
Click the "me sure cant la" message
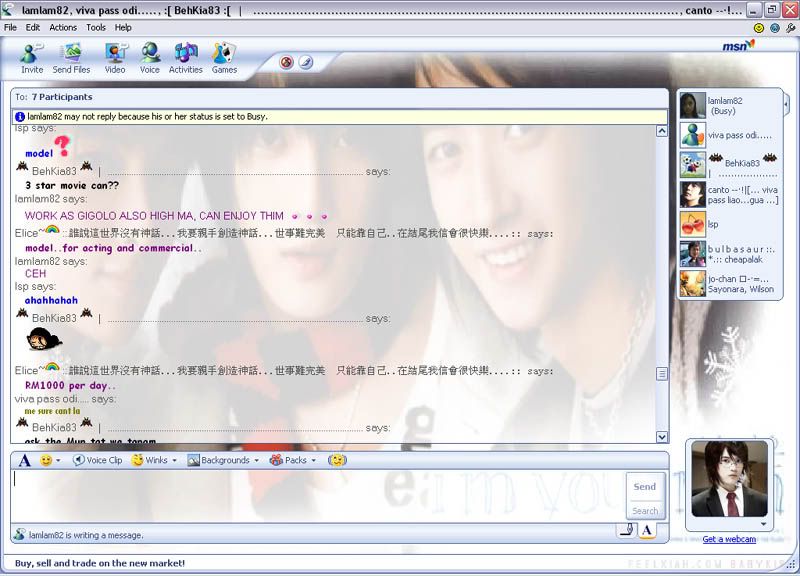click(52, 411)
